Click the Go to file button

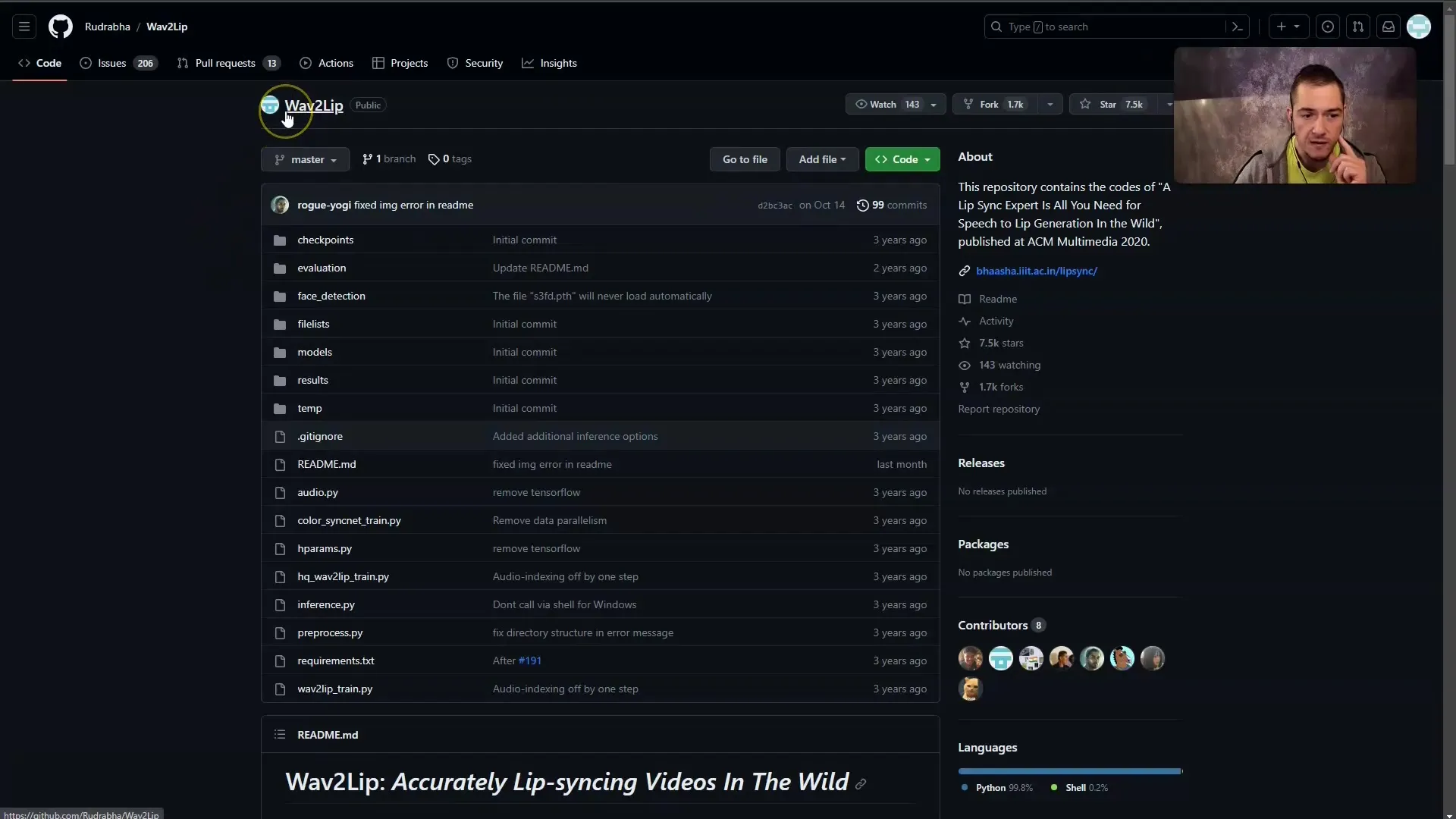pos(745,159)
